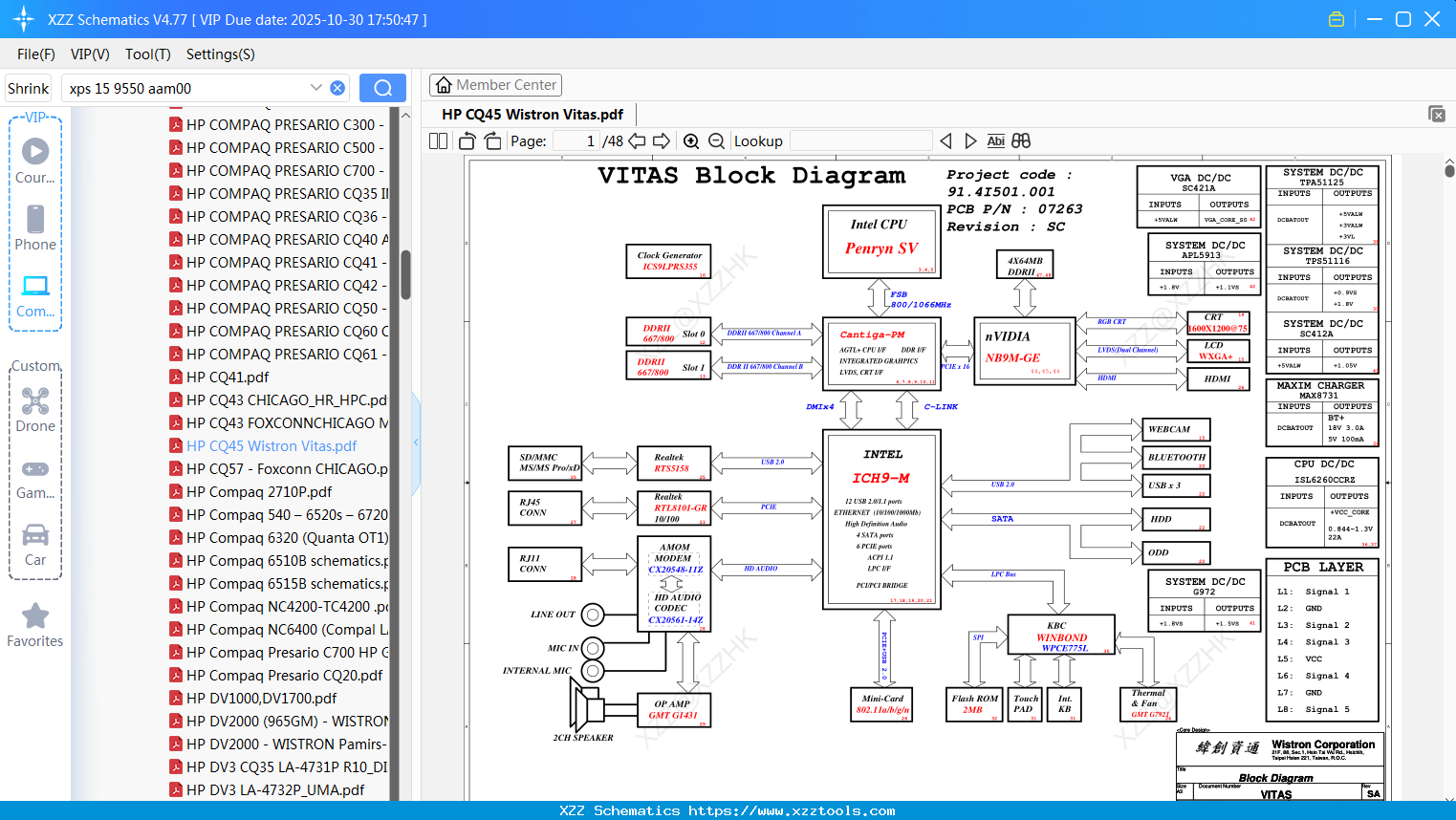Click the XZZ Schematics logo in the title bar
Image resolution: width=1456 pixels, height=820 pixels.
click(x=24, y=19)
